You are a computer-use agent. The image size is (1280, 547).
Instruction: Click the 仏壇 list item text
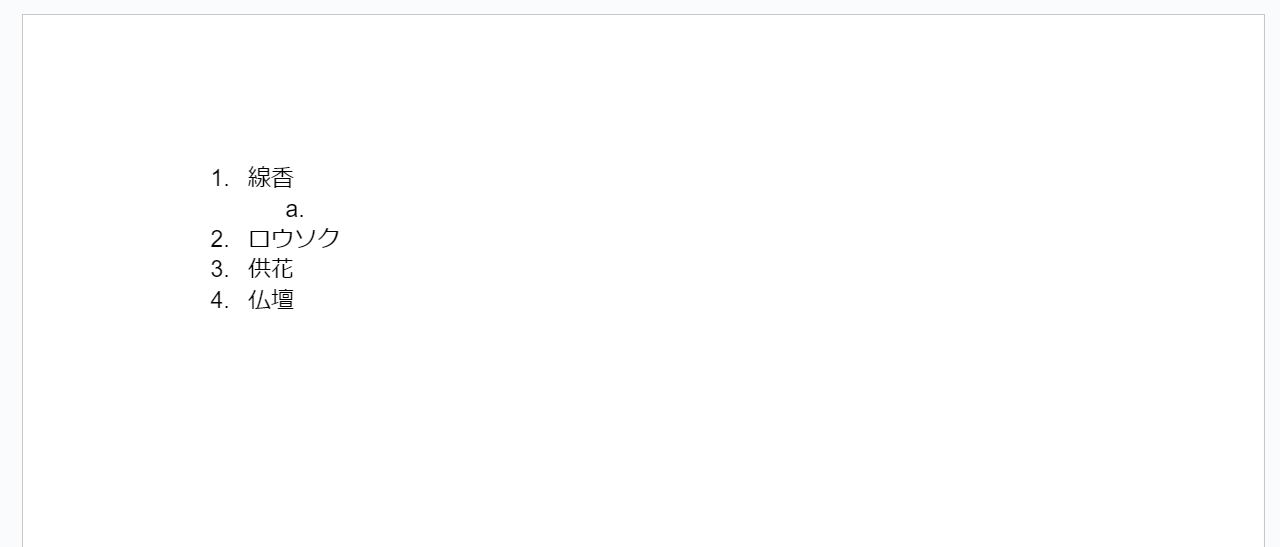(271, 300)
